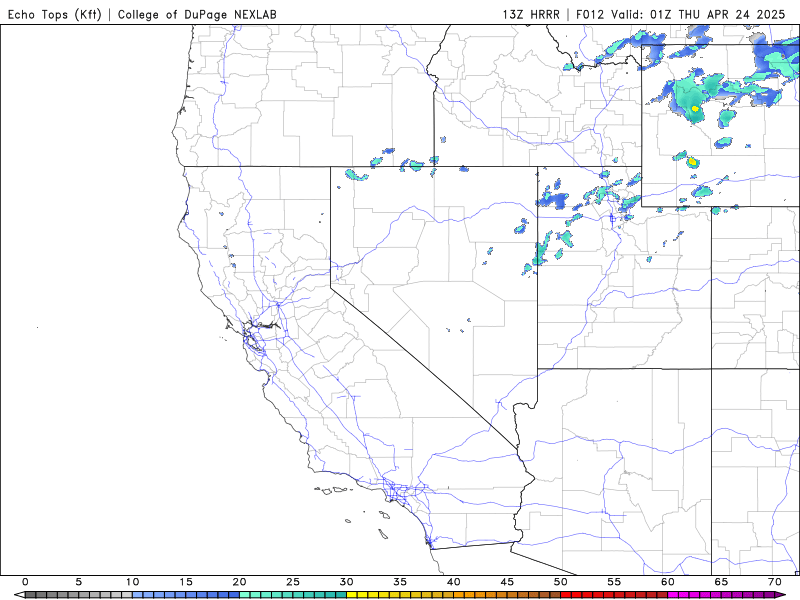The height and width of the screenshot is (600, 800).
Task: Pick the teal colorbar swatch below "25"
Action: click(293, 595)
